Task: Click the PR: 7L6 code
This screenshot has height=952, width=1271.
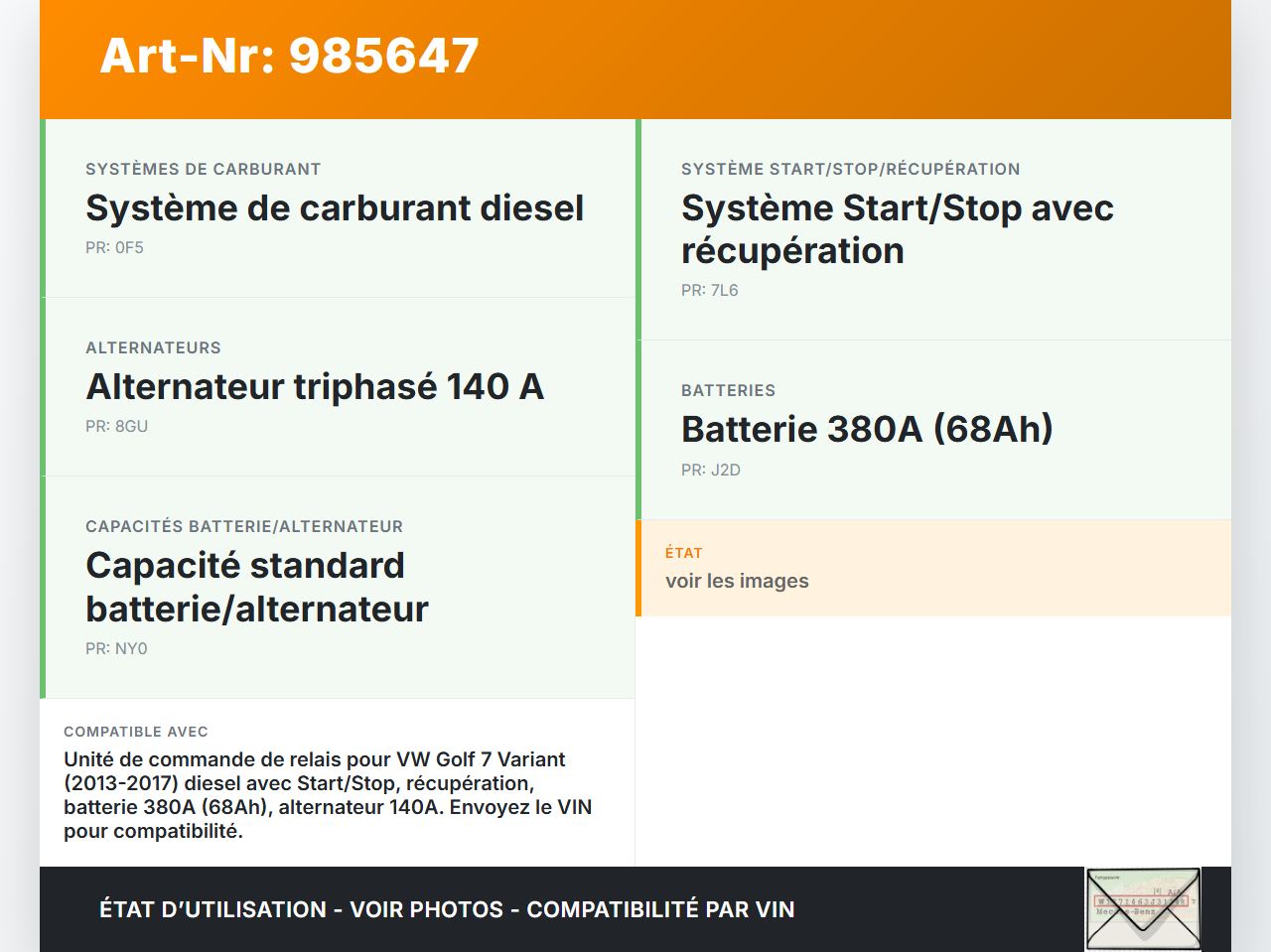Action: point(709,291)
